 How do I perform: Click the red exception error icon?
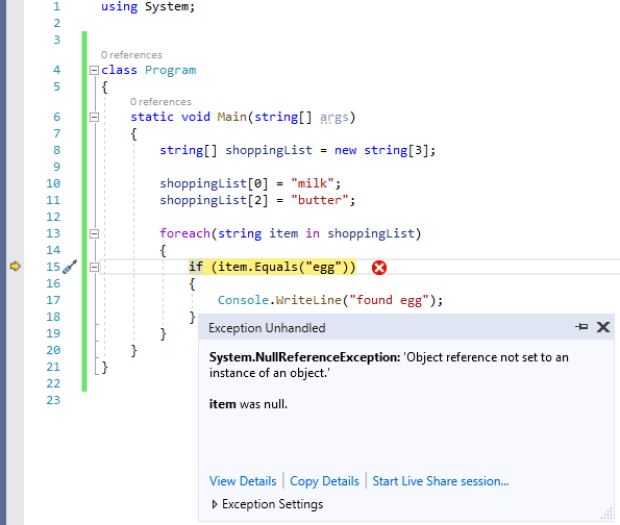click(379, 267)
